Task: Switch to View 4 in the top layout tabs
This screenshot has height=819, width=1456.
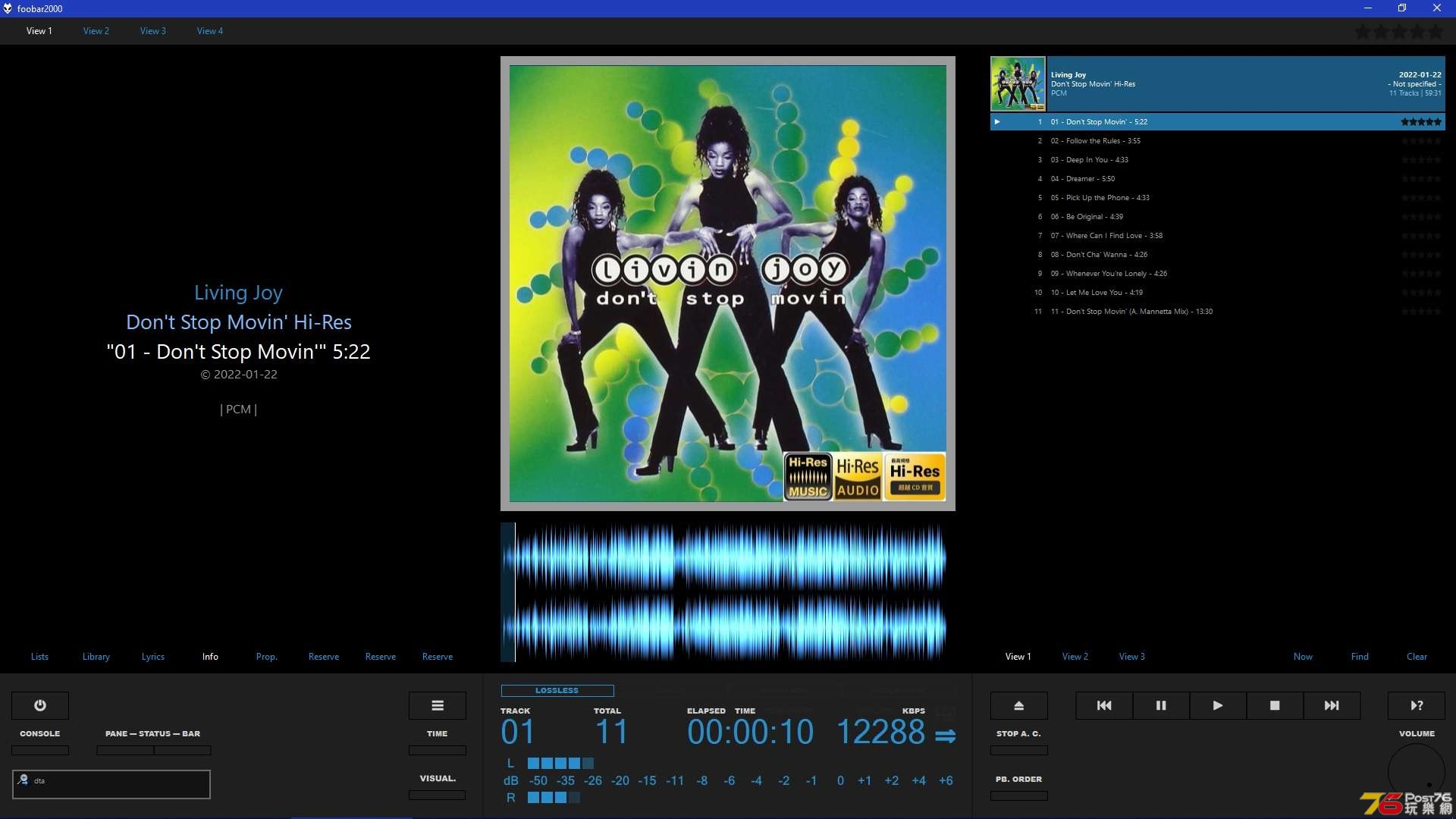Action: pos(210,31)
